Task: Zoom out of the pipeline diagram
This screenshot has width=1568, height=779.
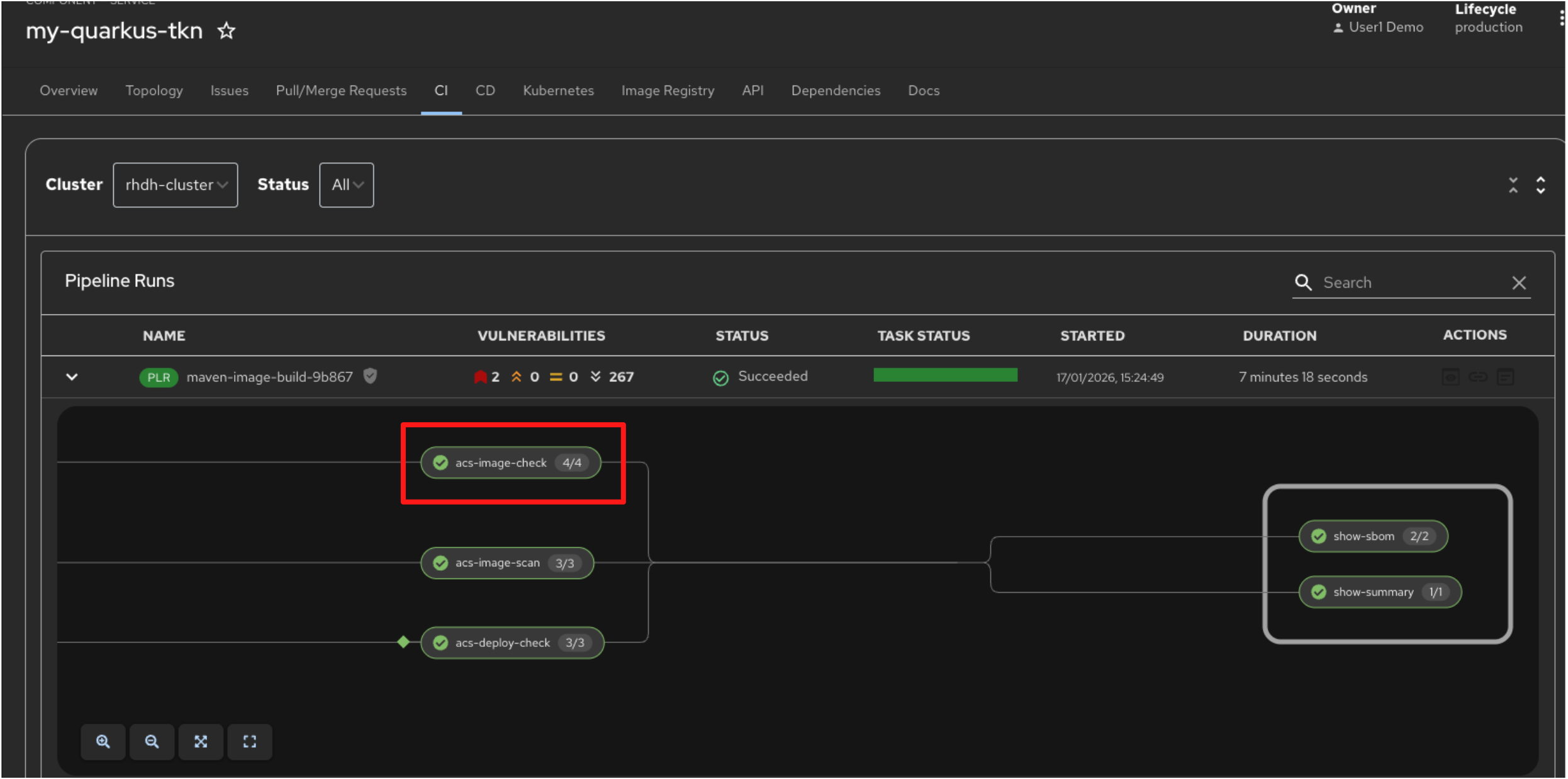Action: (x=152, y=742)
